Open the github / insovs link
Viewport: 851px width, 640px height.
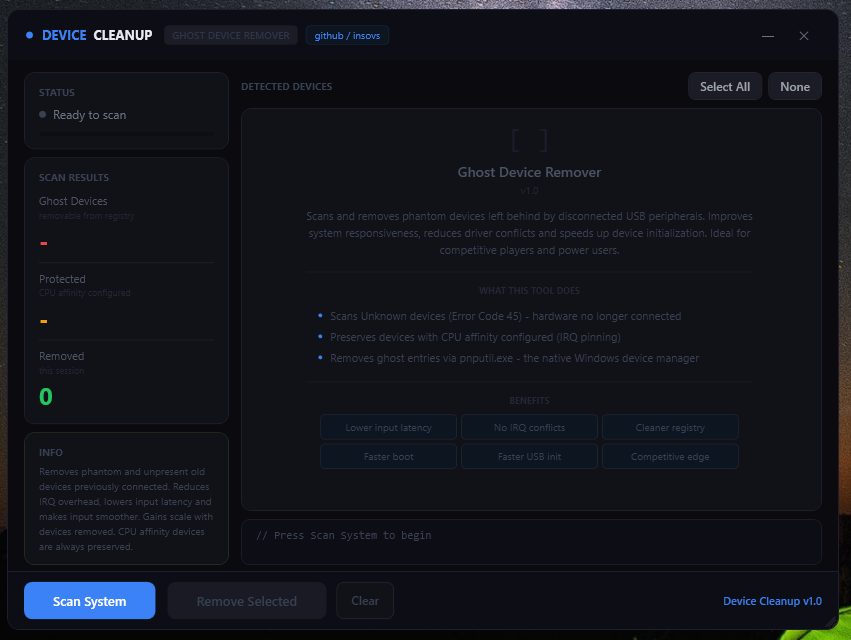click(347, 35)
